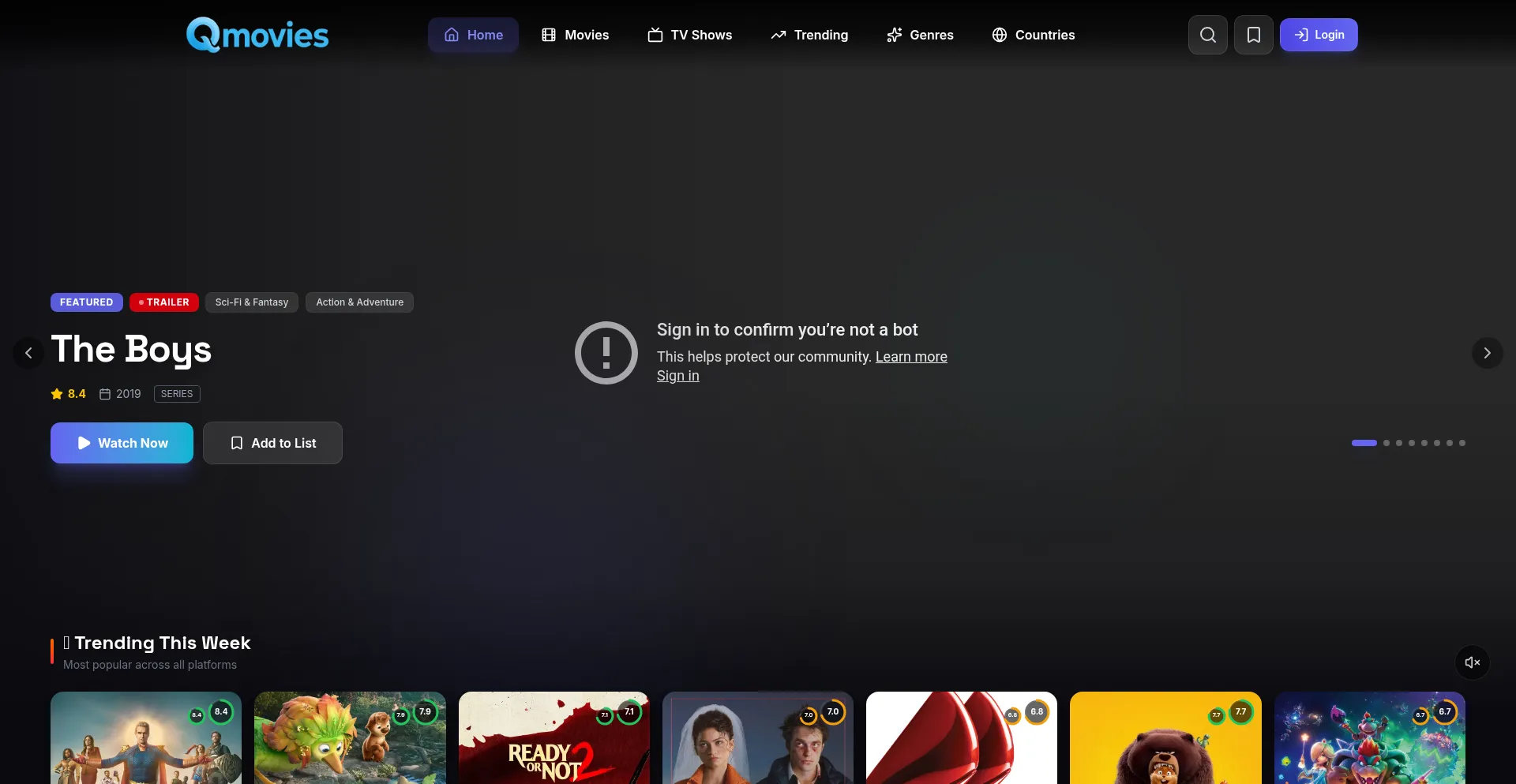Viewport: 1516px width, 784px height.
Task: Click the Qmovies logo
Action: pos(257,35)
